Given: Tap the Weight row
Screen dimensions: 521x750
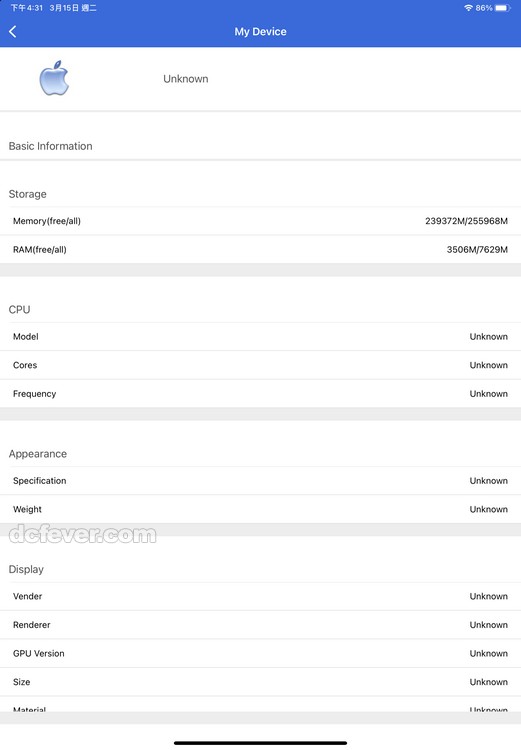Looking at the screenshot, I should pyautogui.click(x=260, y=509).
